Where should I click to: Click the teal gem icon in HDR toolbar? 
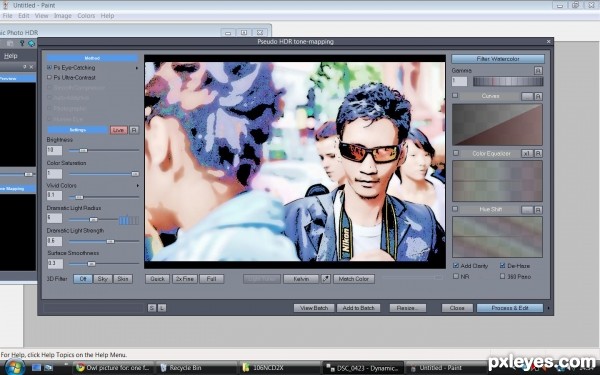[x=31, y=43]
